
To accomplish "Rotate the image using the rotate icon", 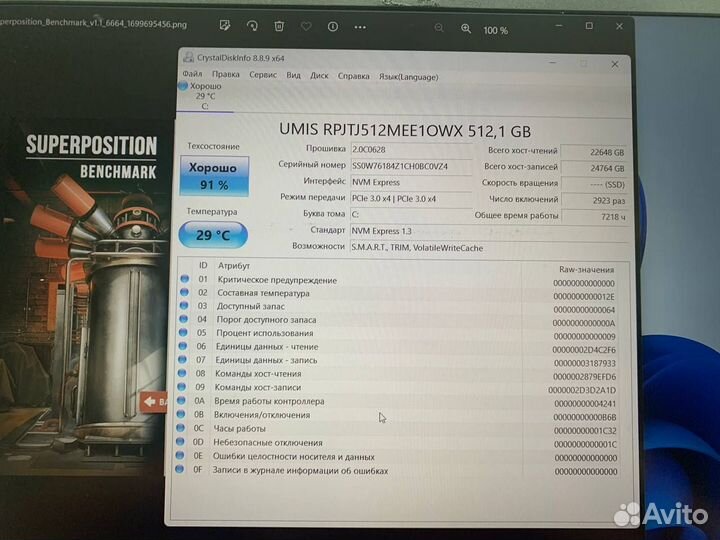I will (x=252, y=26).
